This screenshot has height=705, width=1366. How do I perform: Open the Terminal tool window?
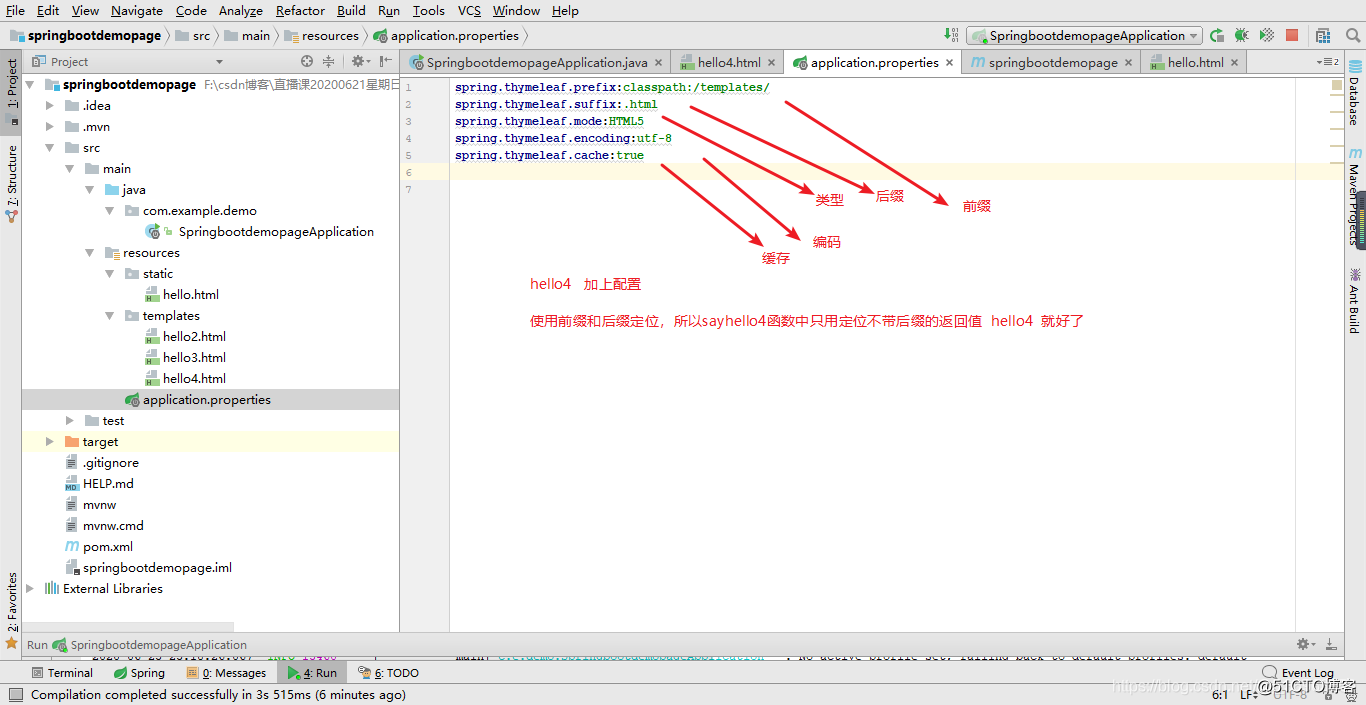62,673
